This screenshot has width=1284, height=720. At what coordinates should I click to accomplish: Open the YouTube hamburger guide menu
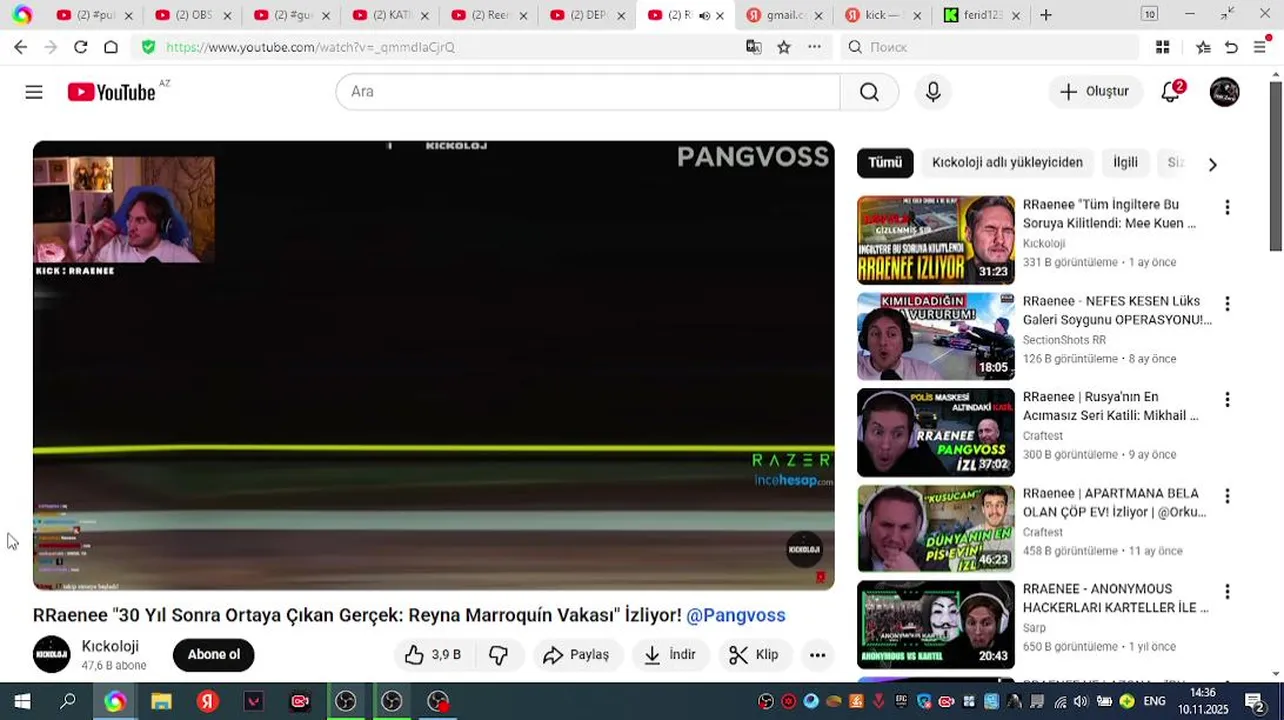(x=34, y=92)
